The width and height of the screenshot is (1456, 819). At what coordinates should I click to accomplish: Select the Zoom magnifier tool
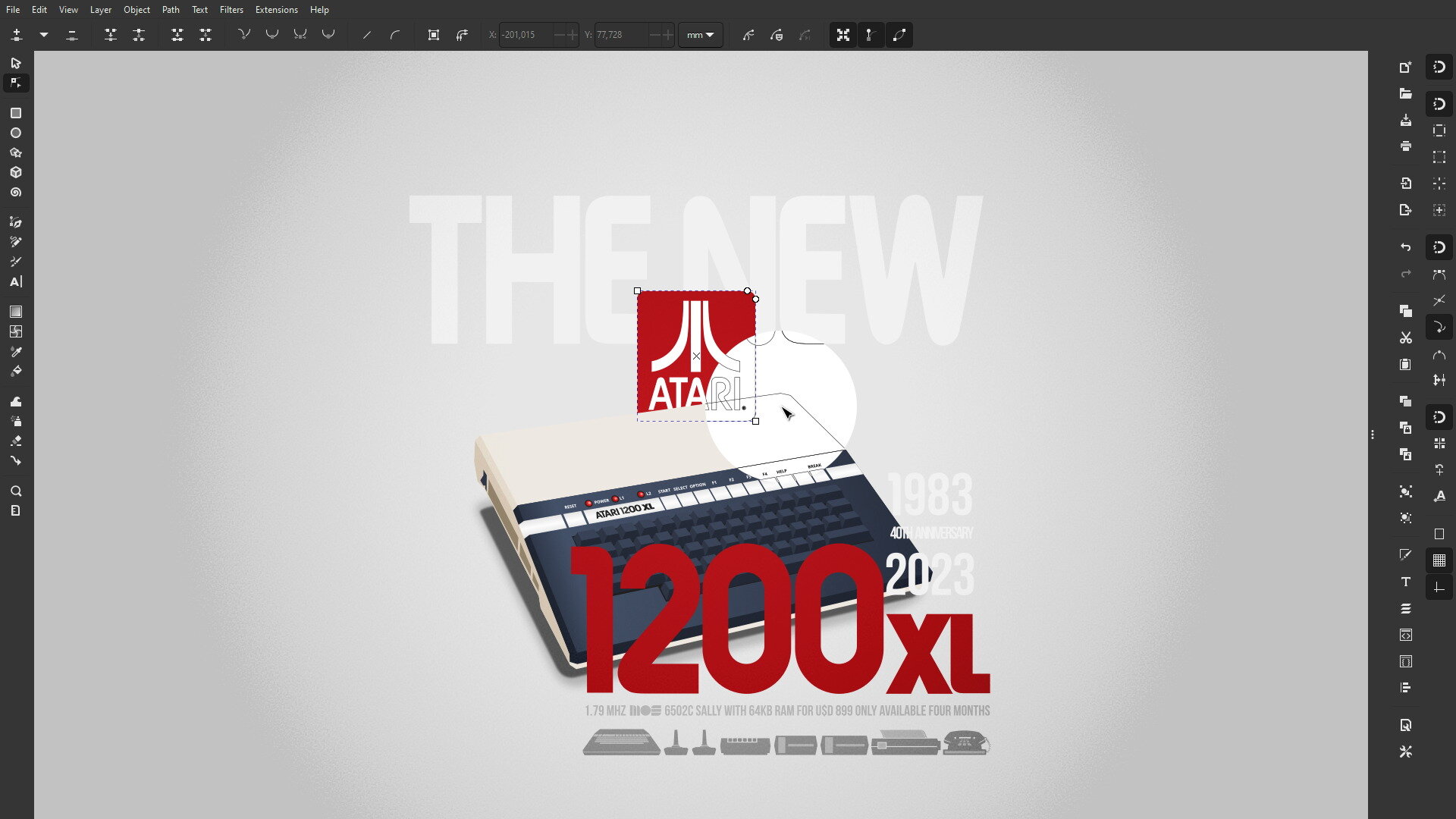[x=16, y=491]
